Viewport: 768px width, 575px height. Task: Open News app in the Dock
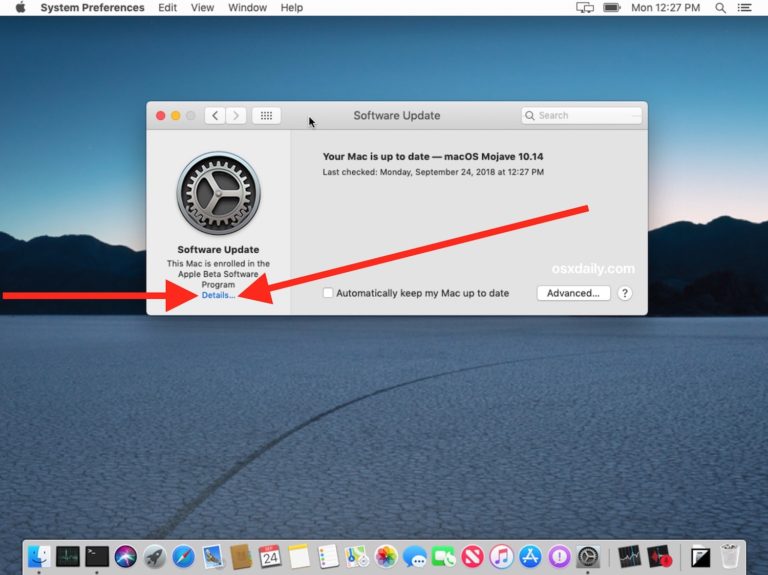pyautogui.click(x=473, y=557)
